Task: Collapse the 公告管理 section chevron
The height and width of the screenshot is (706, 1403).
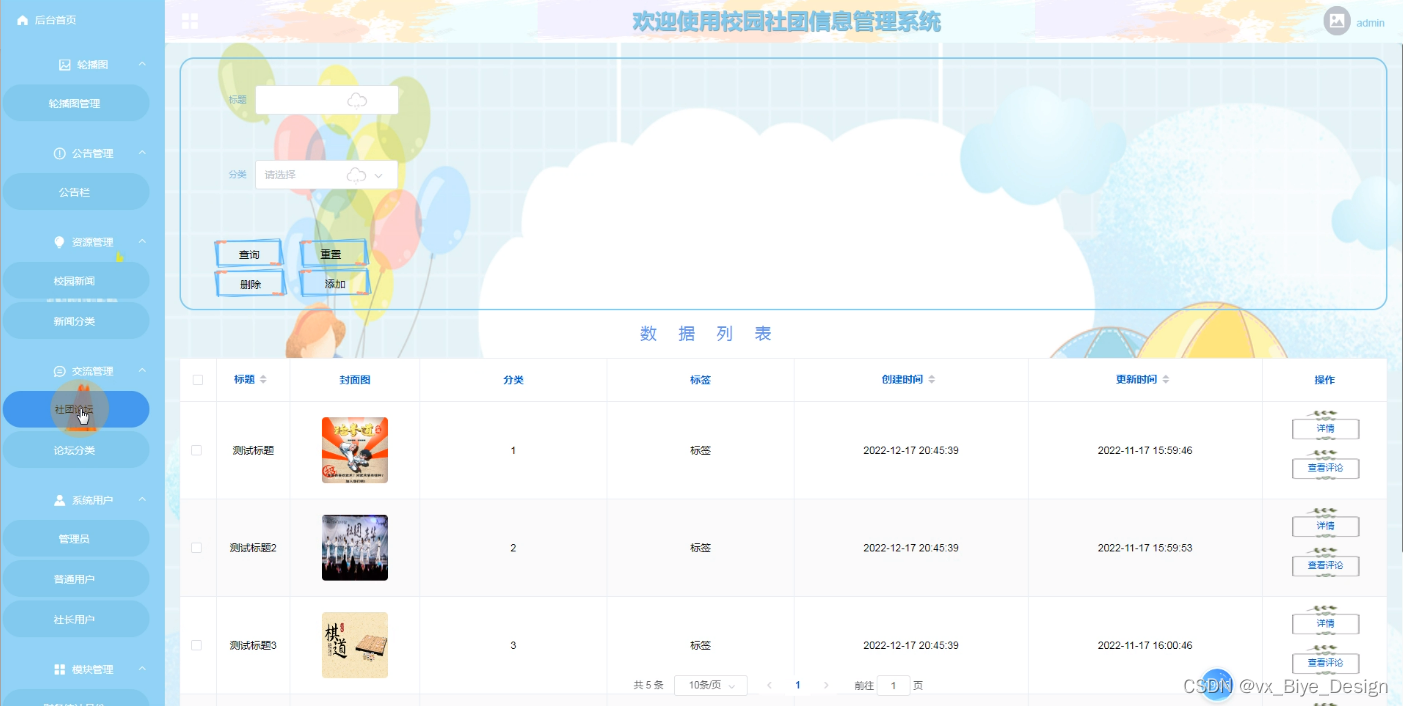Action: [142, 153]
